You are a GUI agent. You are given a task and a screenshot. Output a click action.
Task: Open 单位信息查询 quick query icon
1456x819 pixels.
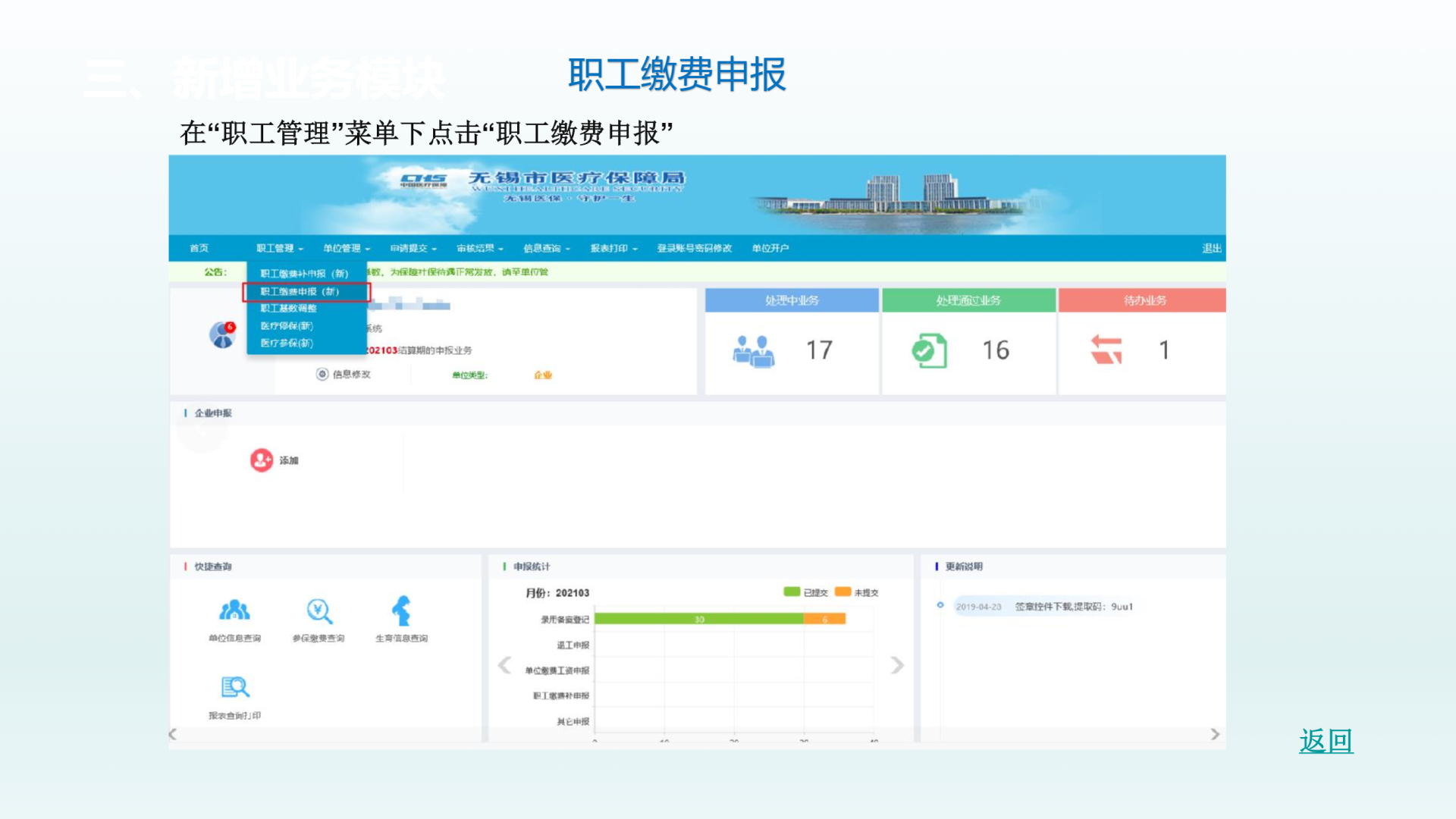[234, 611]
